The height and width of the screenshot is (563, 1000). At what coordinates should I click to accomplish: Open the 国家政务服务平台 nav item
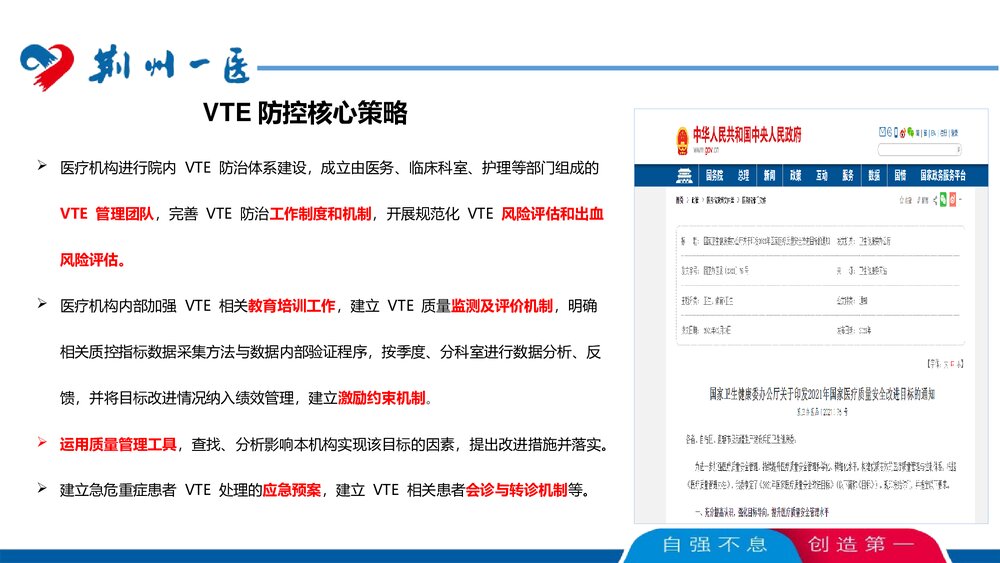pos(943,176)
